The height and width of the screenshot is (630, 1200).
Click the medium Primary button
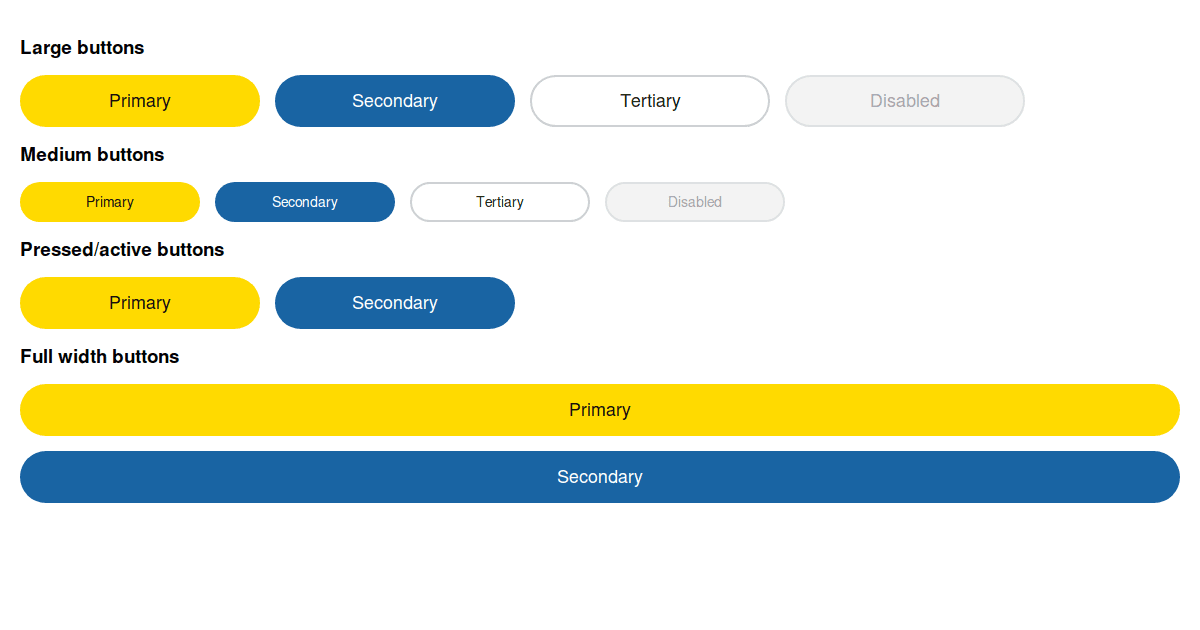pyautogui.click(x=110, y=202)
